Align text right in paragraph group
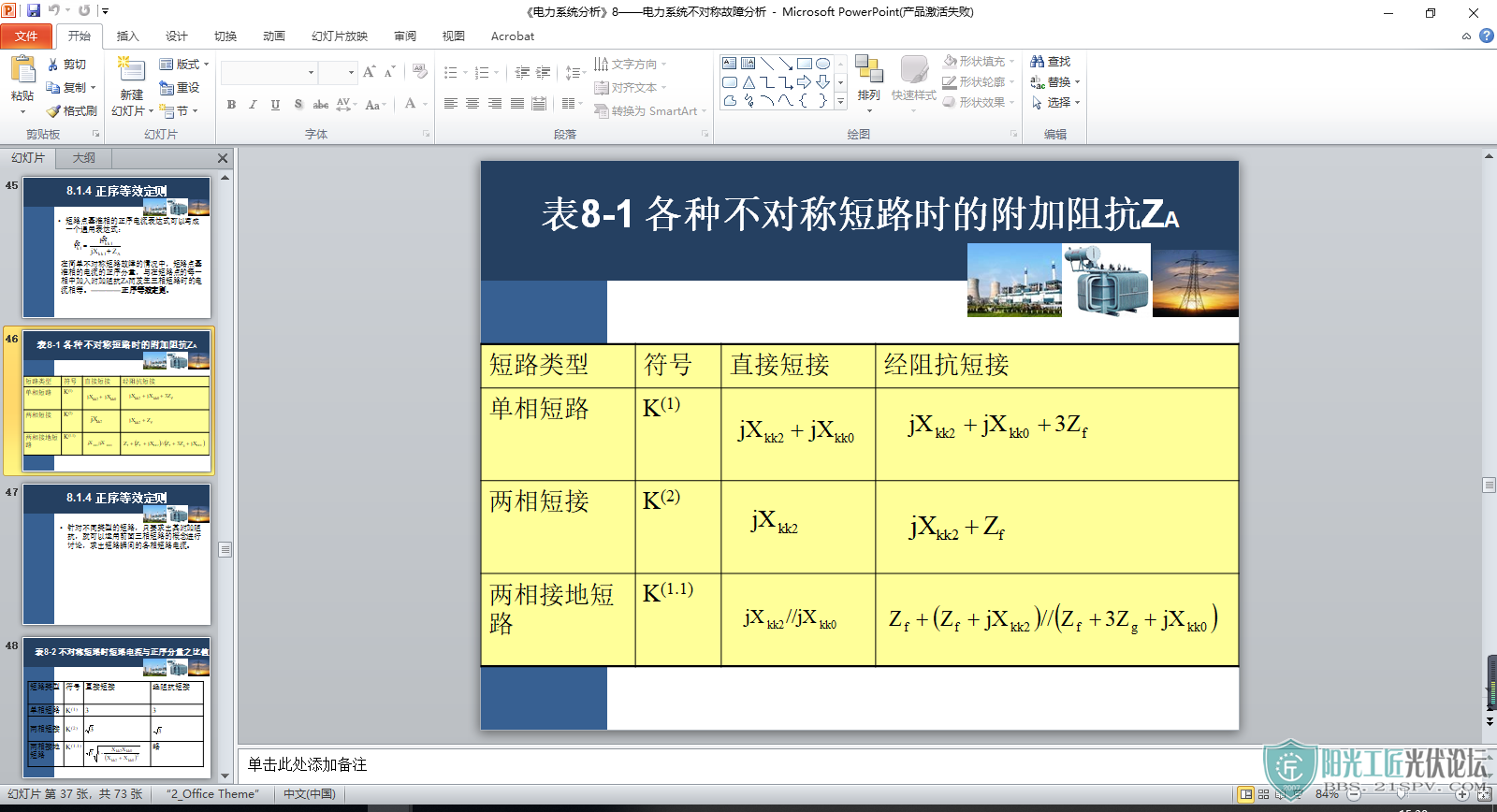 pos(495,104)
